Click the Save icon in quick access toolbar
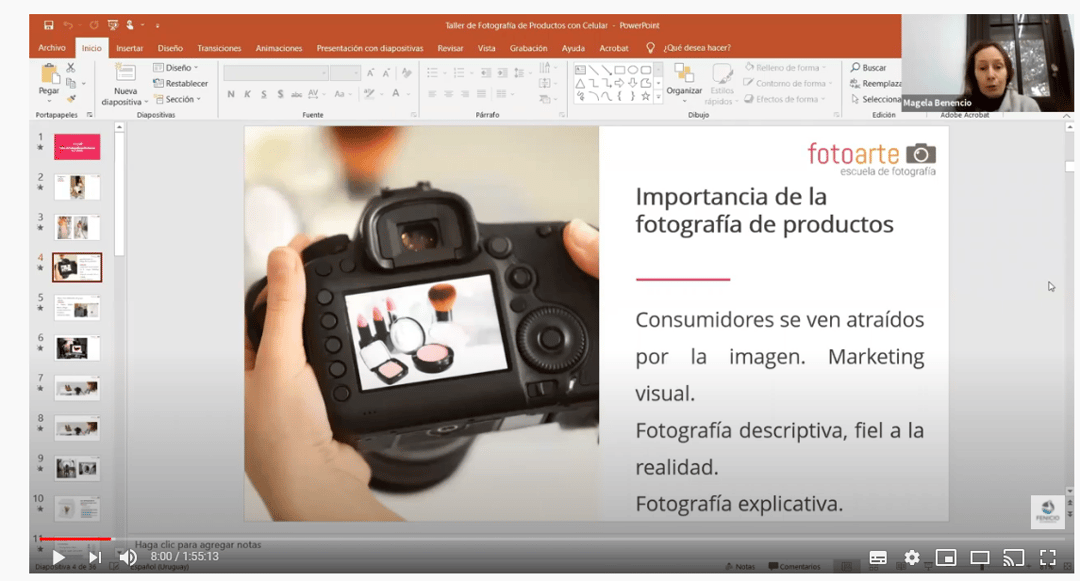This screenshot has width=1080, height=581. (48, 25)
